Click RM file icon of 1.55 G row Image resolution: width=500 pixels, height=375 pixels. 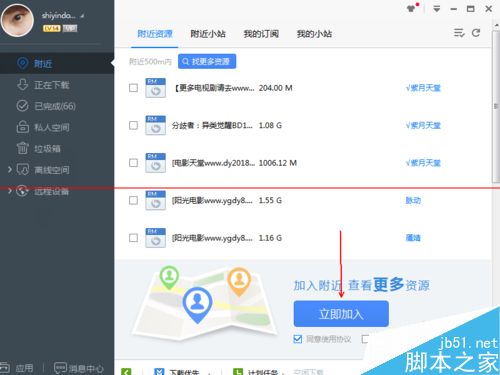155,200
